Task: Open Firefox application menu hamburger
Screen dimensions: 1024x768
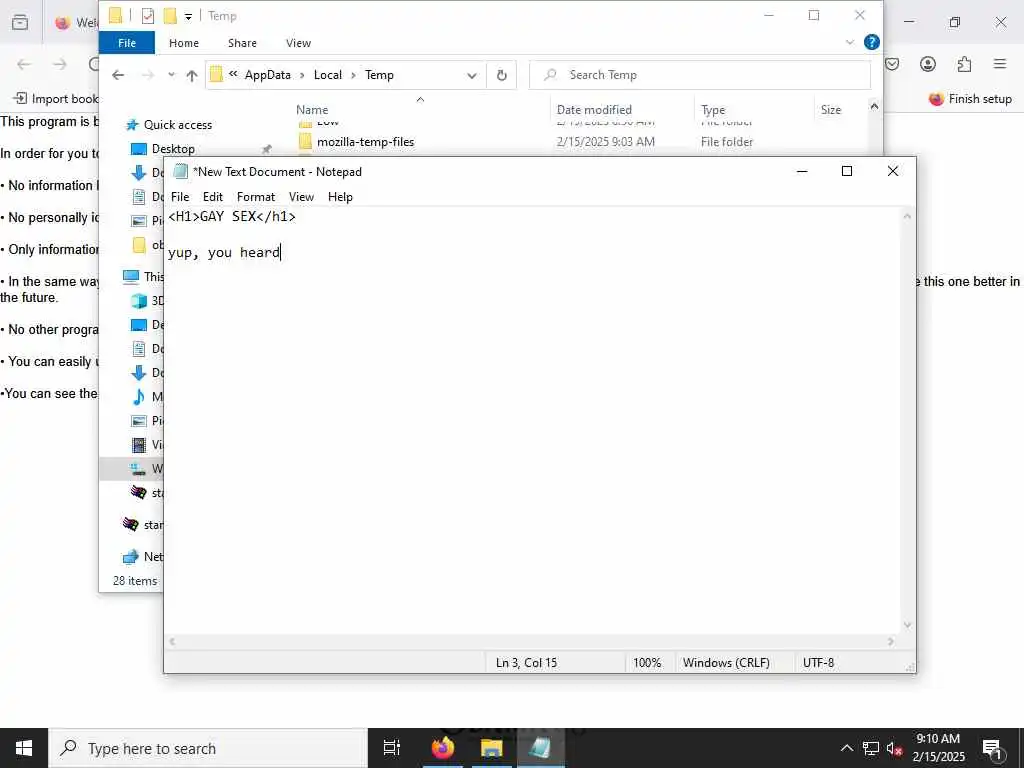Action: [x=1000, y=64]
